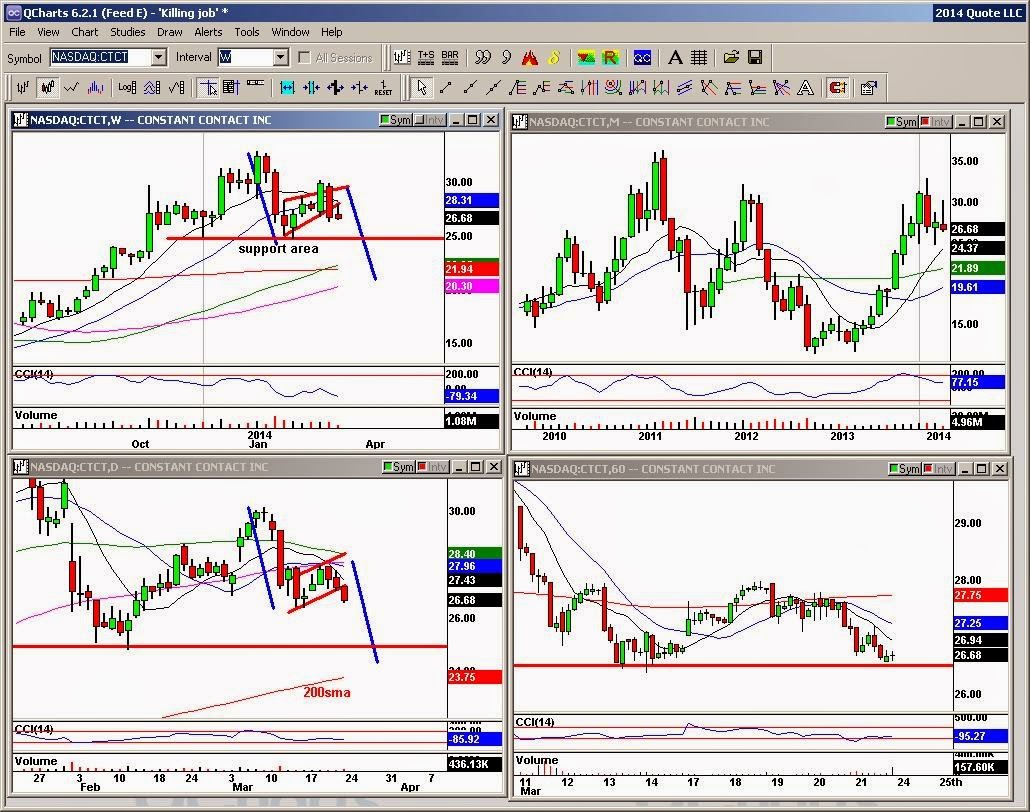Open the Alerts menu
Screen dimensions: 1030x812
[208, 32]
